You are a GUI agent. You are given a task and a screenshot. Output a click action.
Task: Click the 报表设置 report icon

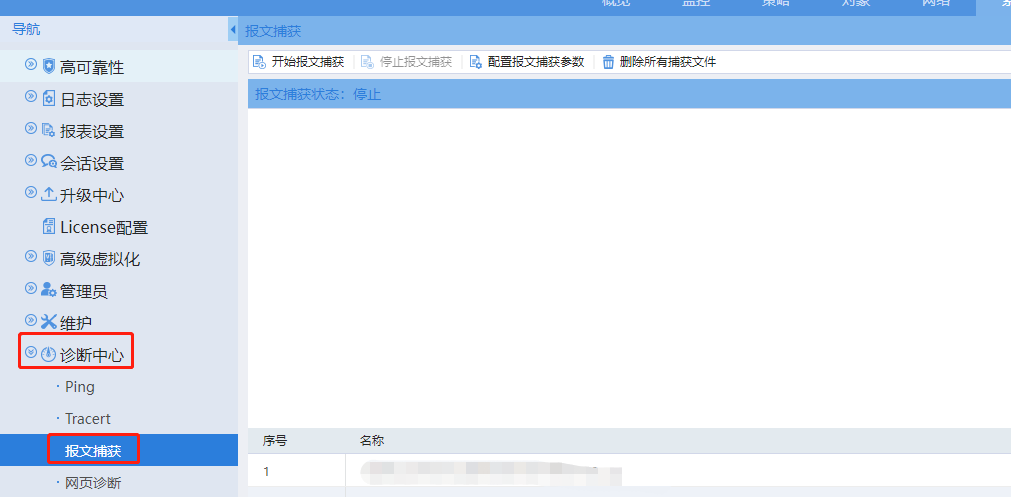coord(49,130)
